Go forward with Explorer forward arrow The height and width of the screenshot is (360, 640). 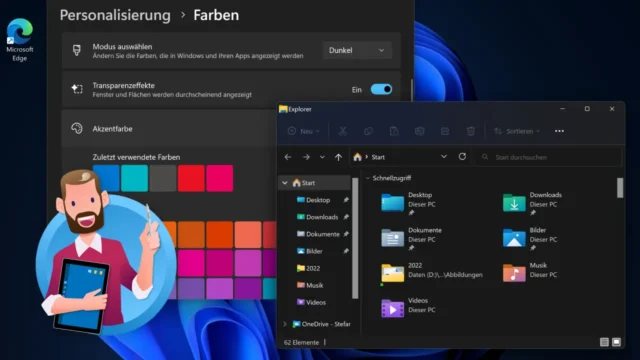pyautogui.click(x=306, y=157)
